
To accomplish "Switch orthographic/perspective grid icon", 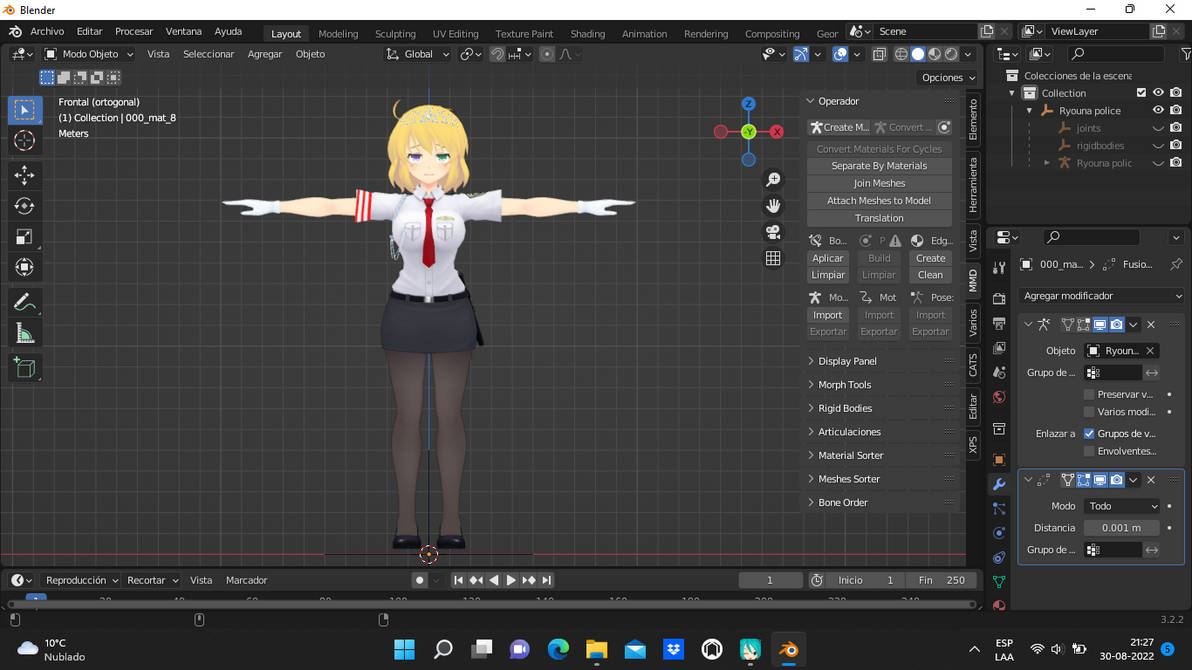I will pos(773,259).
